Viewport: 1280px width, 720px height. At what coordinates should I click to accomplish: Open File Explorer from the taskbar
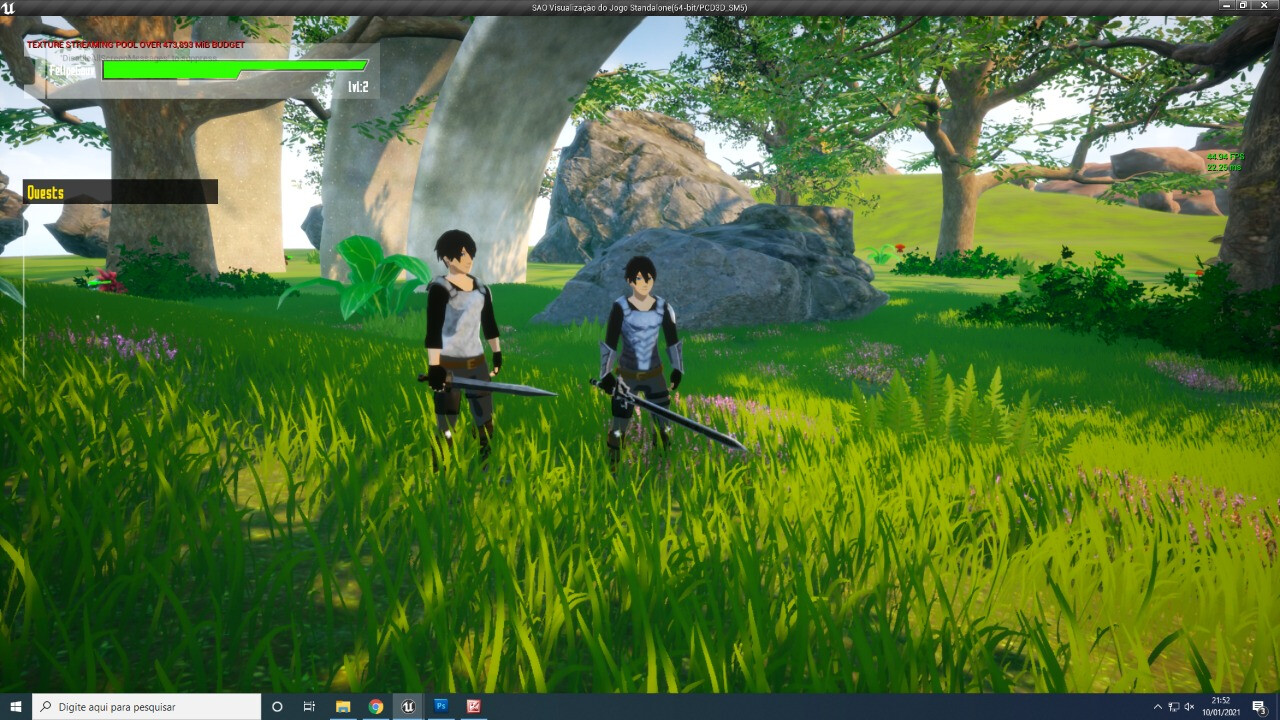tap(342, 707)
